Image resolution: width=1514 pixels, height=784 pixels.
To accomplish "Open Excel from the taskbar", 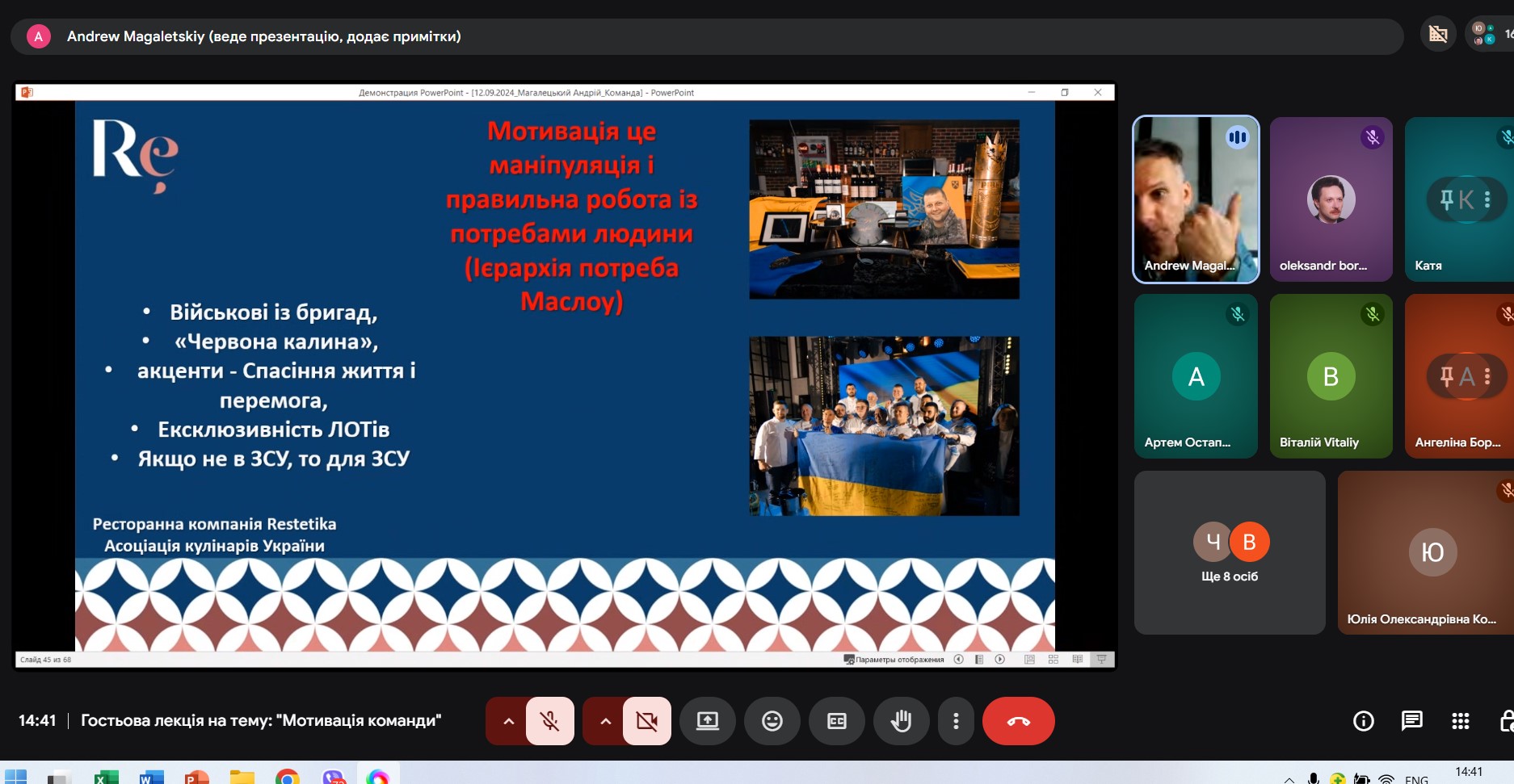I will pyautogui.click(x=106, y=777).
